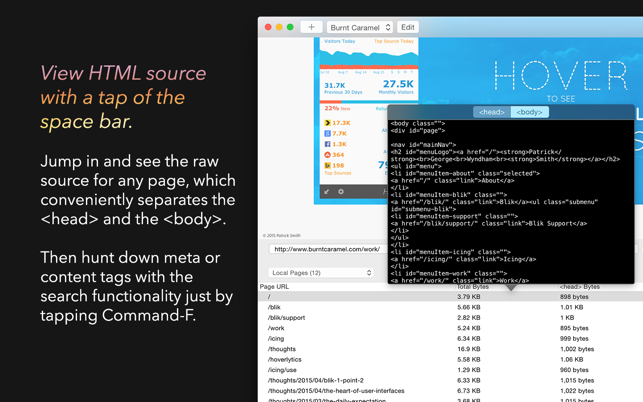This screenshot has width=643, height=402.
Task: Click the Edit button in the toolbar
Action: 408,27
